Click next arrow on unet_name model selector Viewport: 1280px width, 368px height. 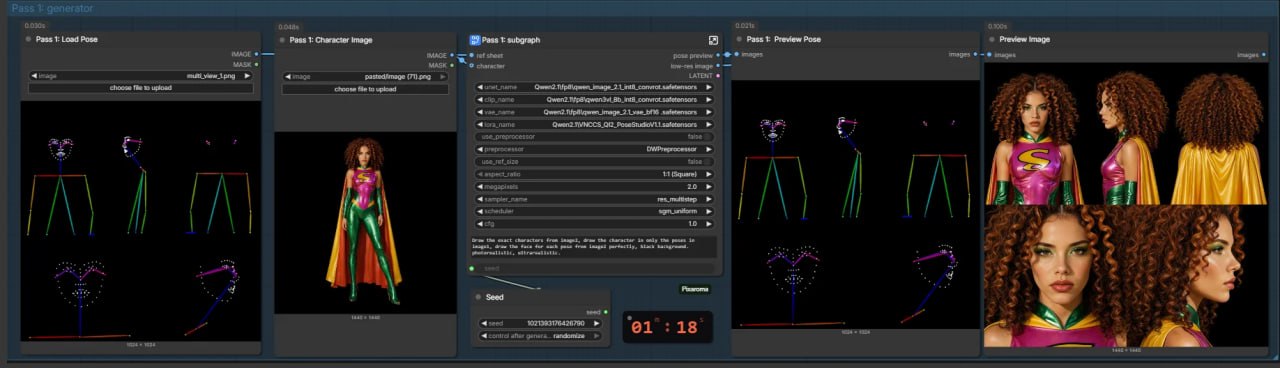tap(709, 87)
